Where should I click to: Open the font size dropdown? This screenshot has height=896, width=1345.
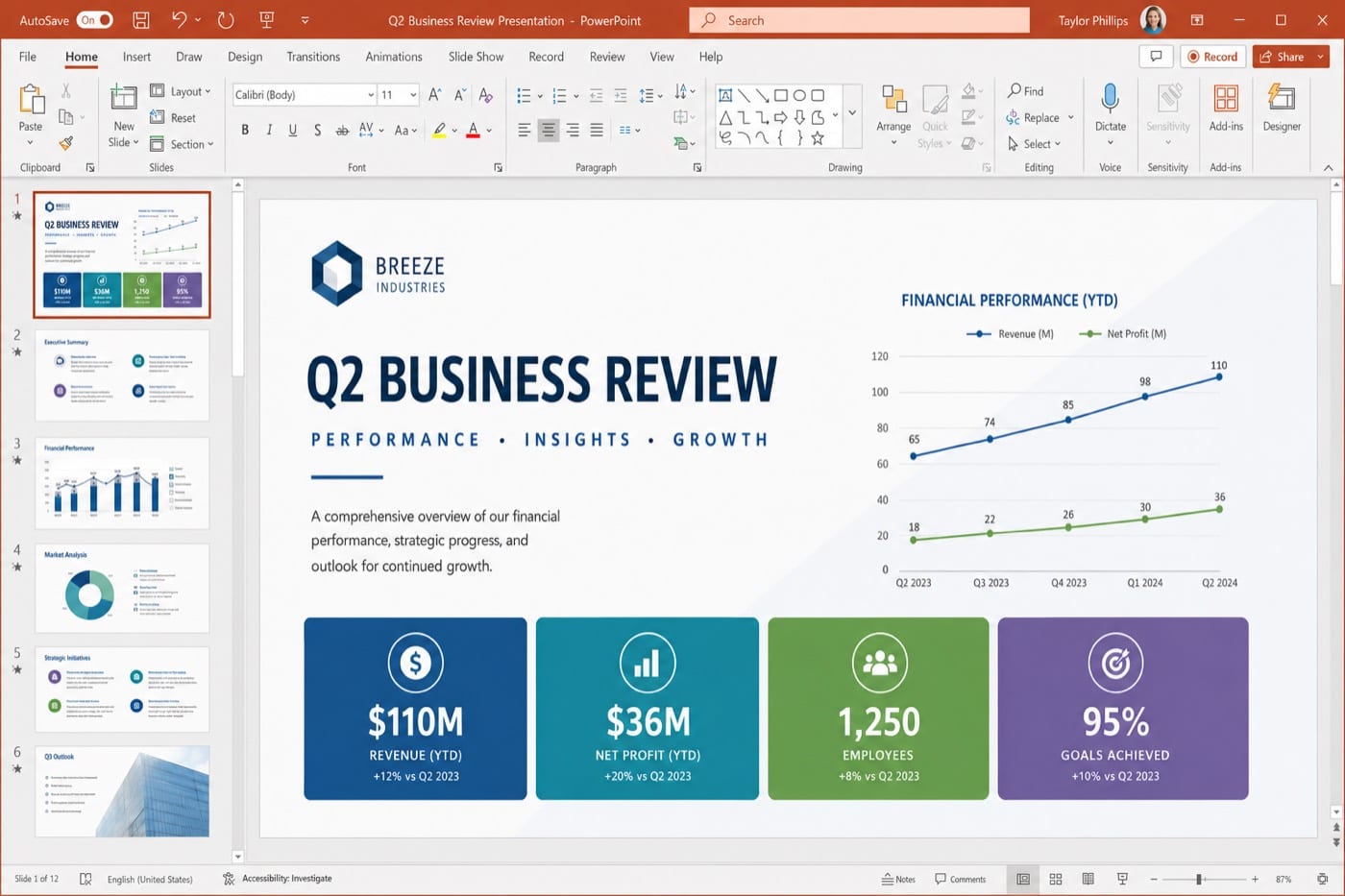click(x=413, y=94)
